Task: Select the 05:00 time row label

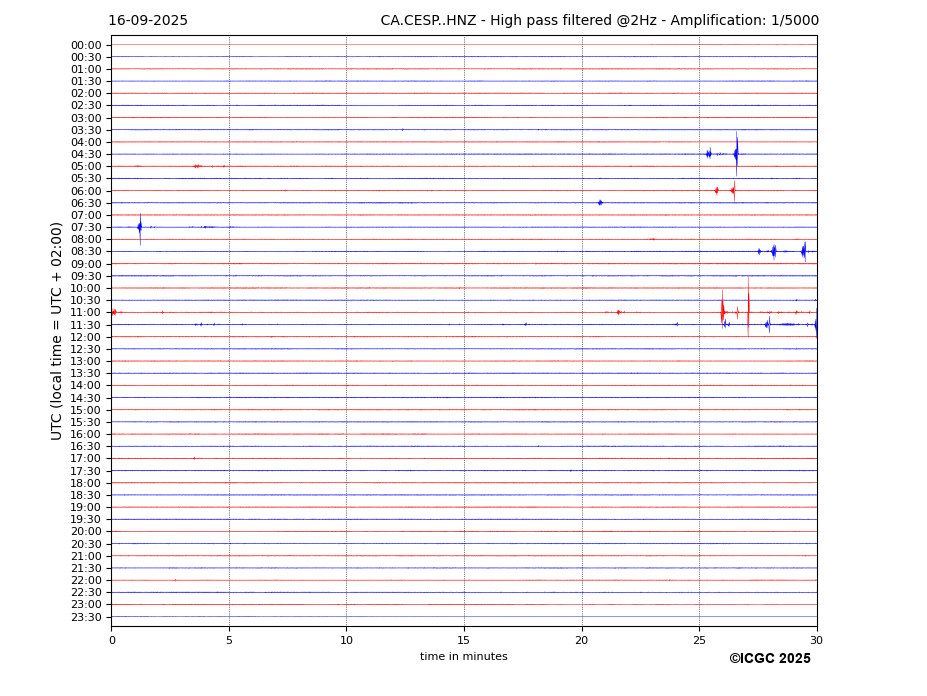Action: tap(86, 167)
